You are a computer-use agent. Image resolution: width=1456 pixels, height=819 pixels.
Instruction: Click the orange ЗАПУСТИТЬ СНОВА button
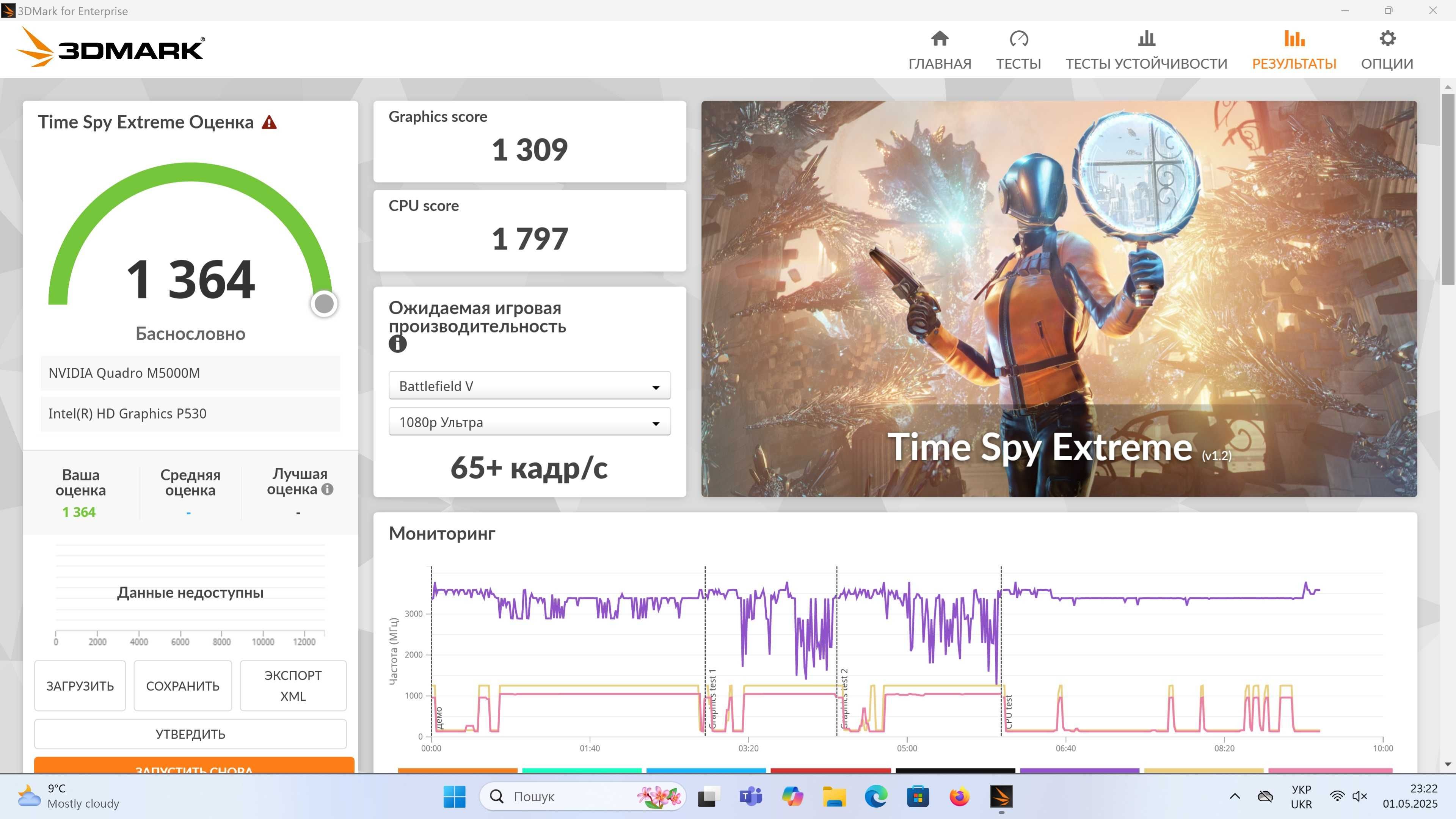[194, 765]
